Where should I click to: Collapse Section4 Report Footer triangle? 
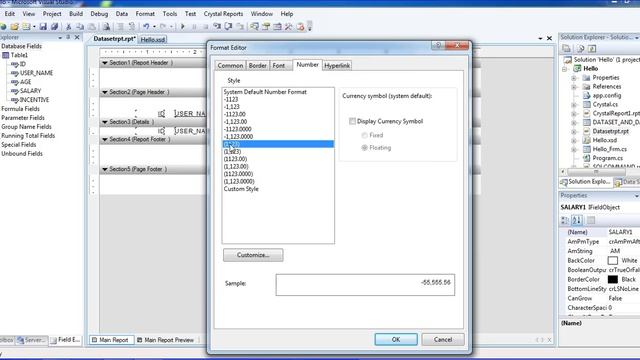point(104,140)
